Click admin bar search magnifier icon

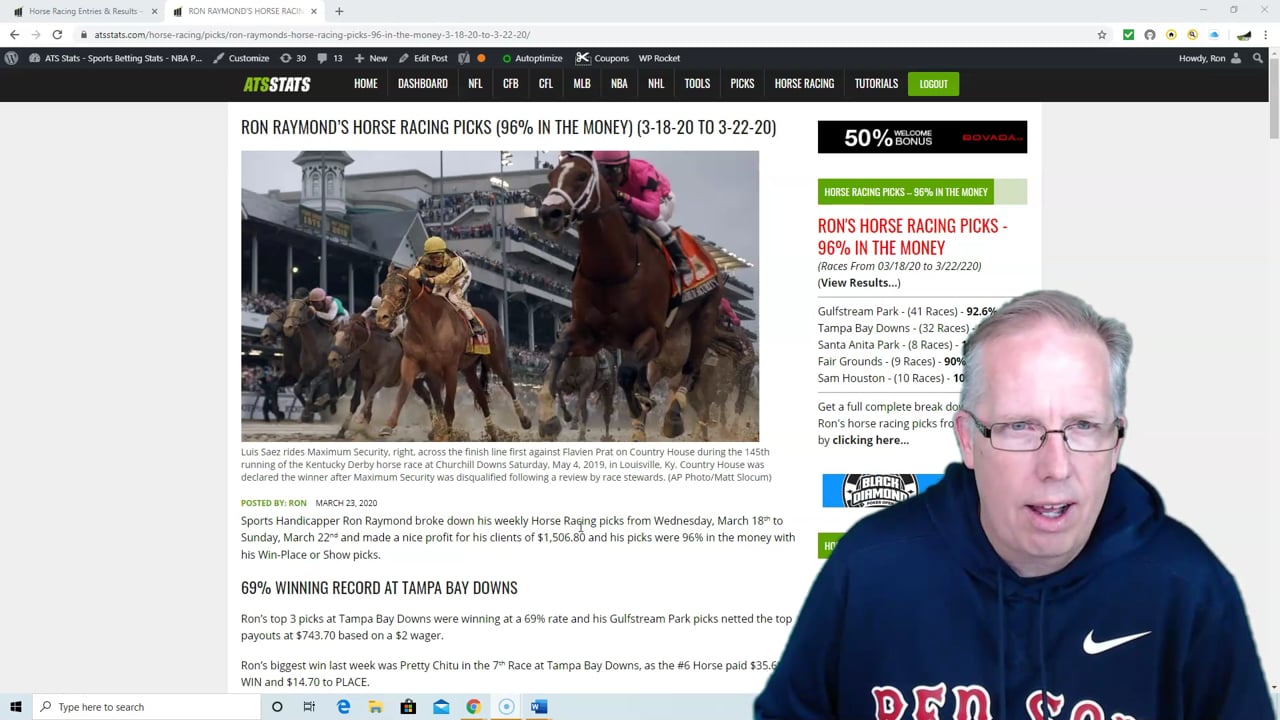click(x=1257, y=58)
